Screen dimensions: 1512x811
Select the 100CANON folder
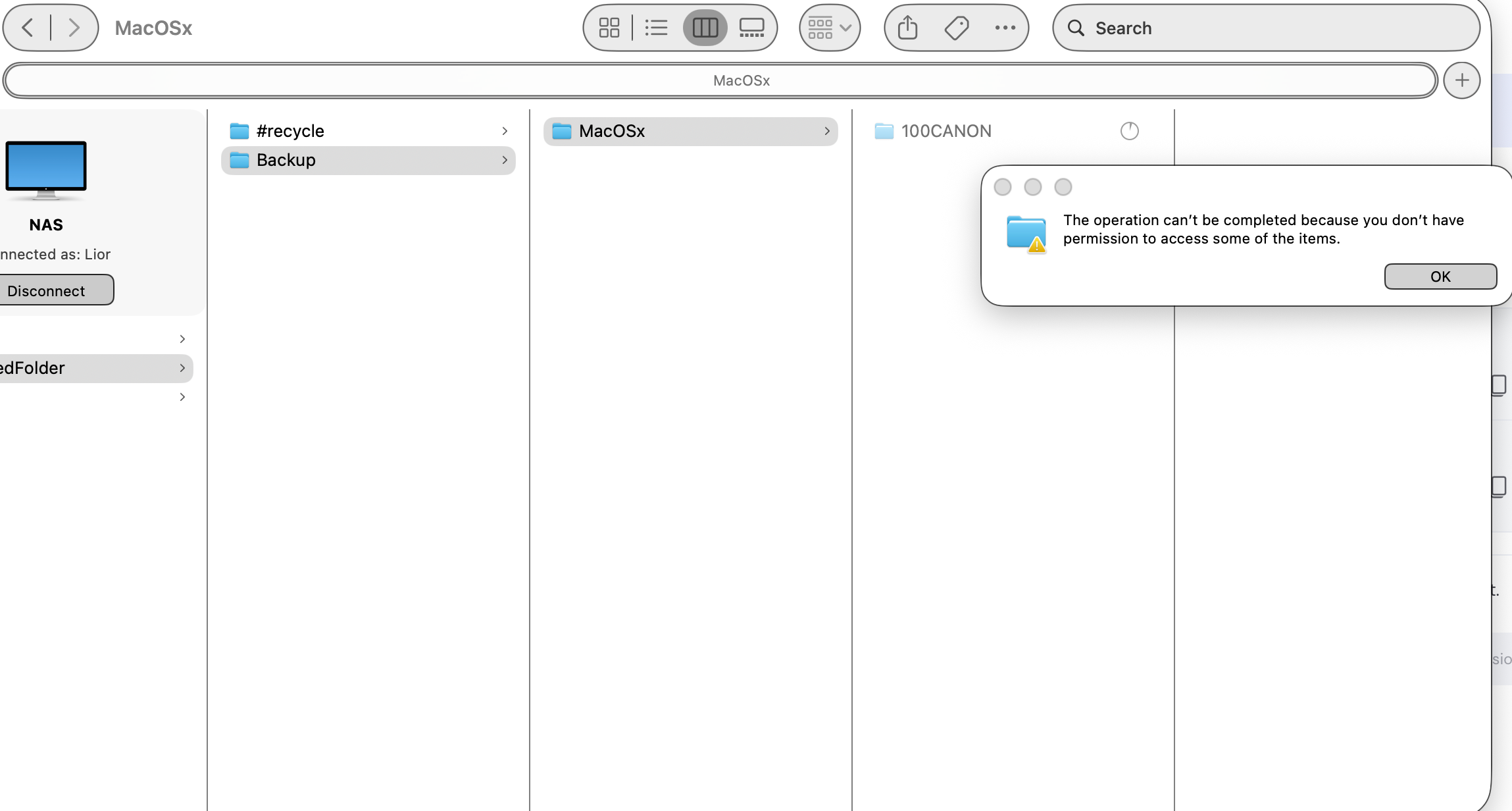(x=945, y=131)
